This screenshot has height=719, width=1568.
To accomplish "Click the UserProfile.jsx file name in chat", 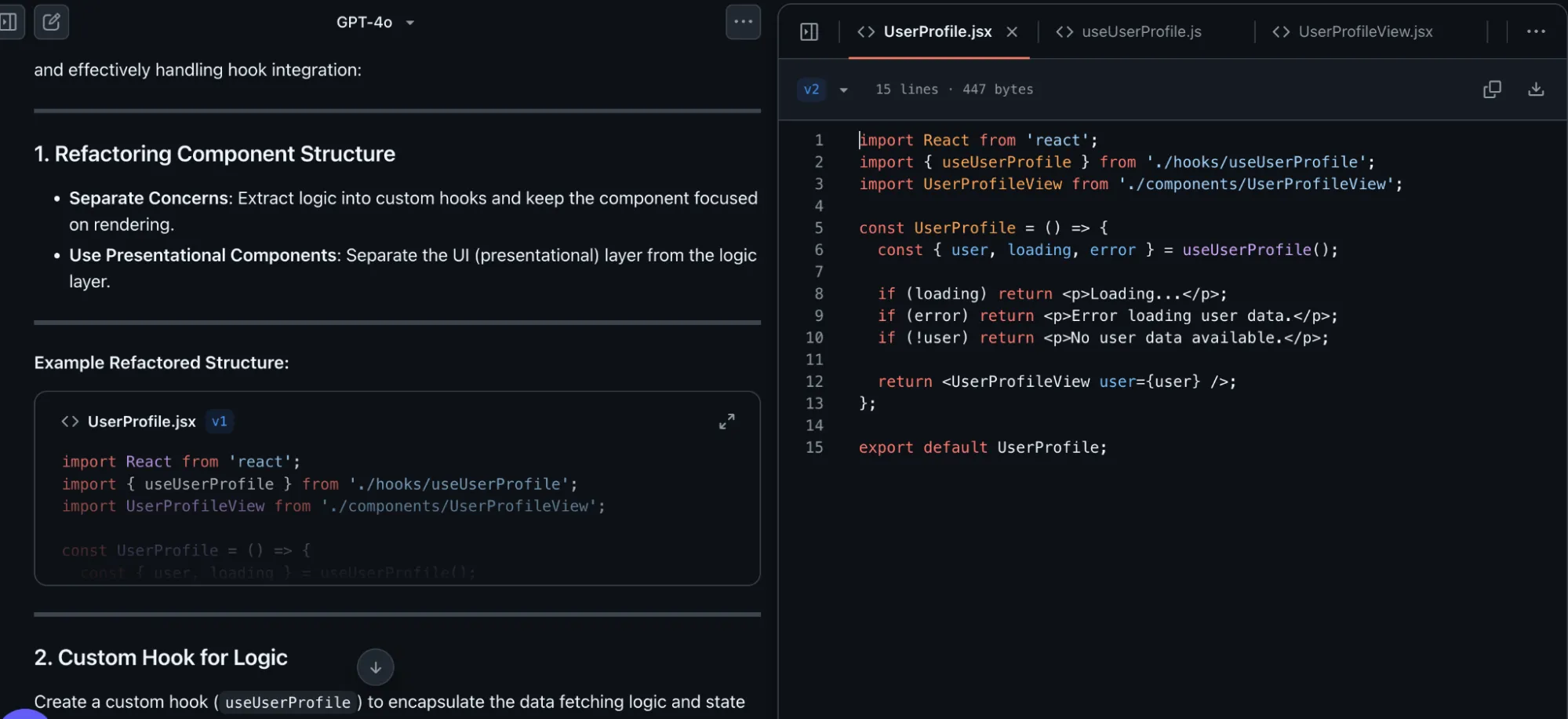I will tap(142, 422).
